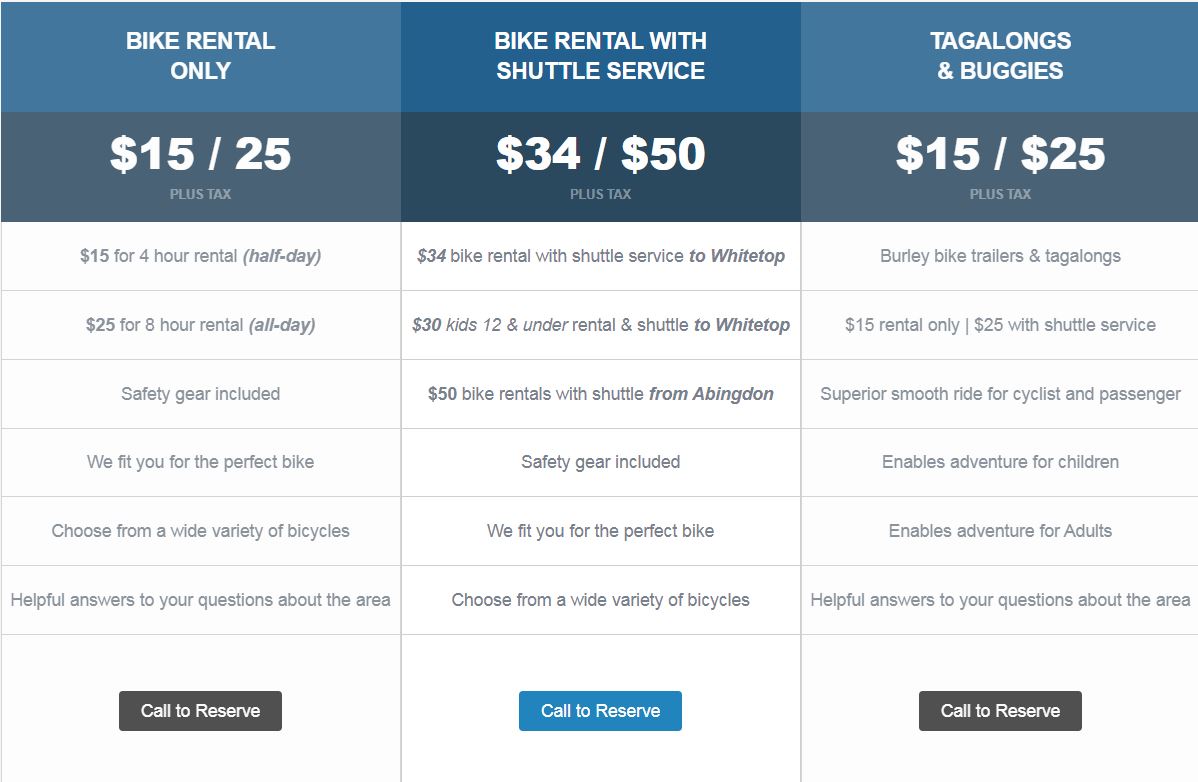Click Burley bike trailers & tagalongs row
The width and height of the screenshot is (1198, 782).
click(x=1000, y=256)
